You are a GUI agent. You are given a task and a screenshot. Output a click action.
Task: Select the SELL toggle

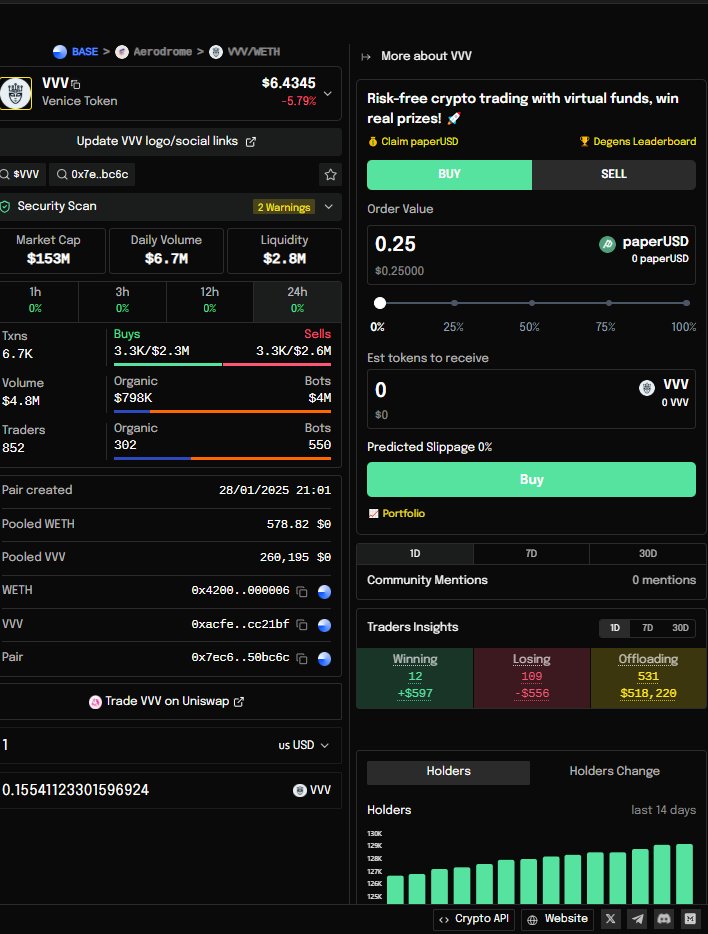[614, 175]
